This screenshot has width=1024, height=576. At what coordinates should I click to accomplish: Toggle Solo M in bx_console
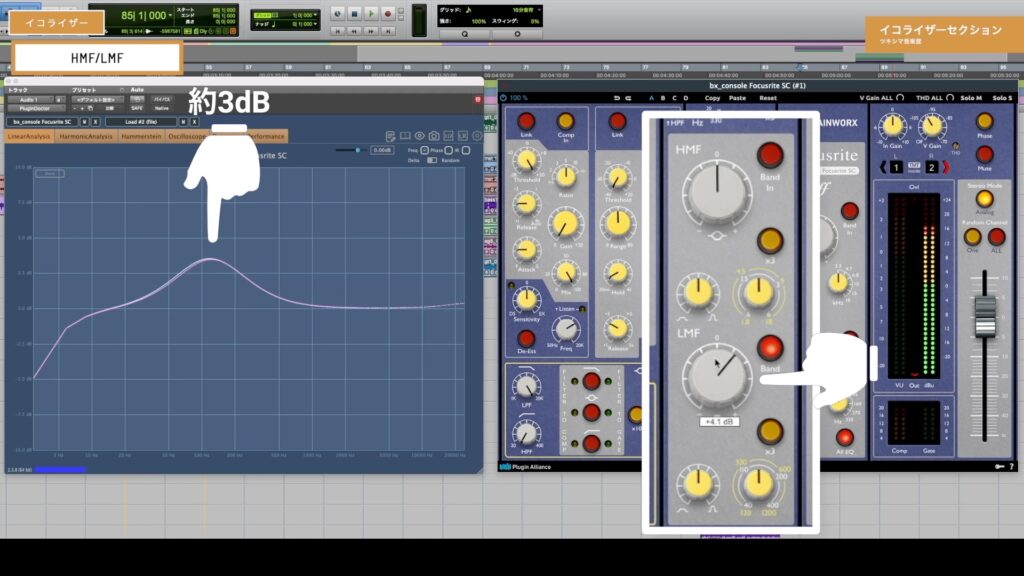coord(971,98)
